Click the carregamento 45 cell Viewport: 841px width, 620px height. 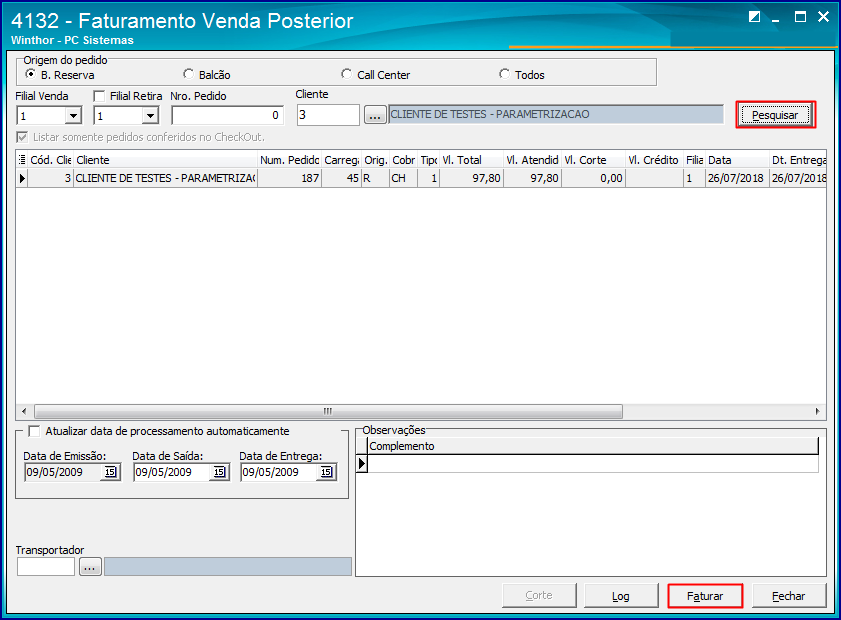[x=342, y=178]
